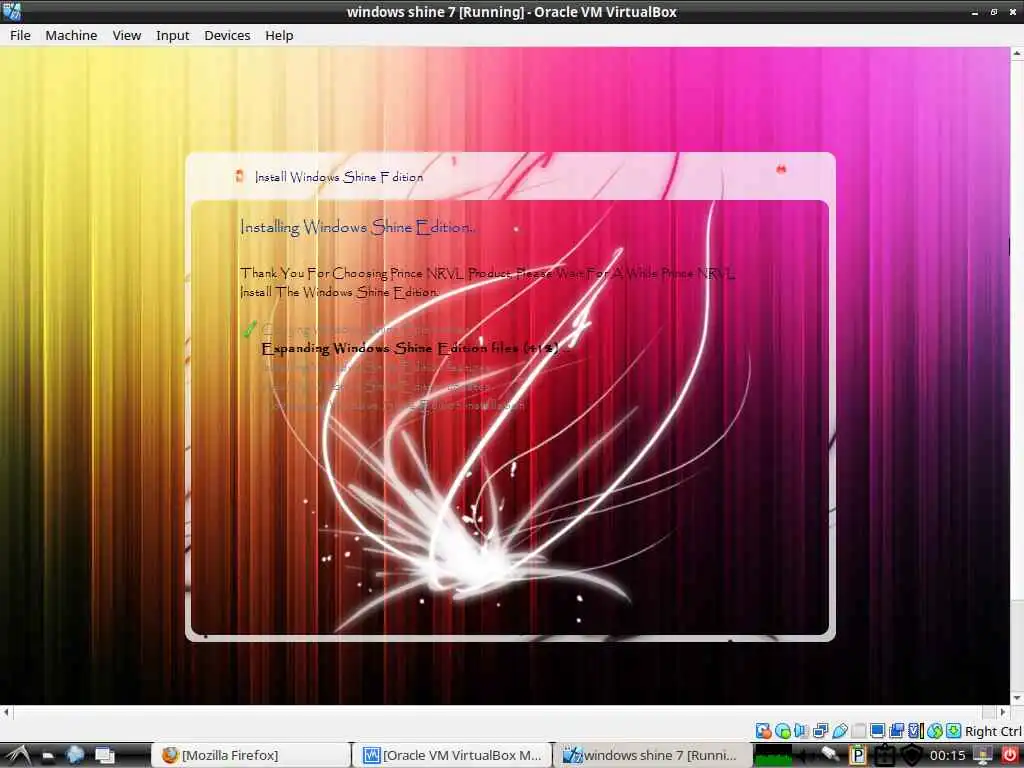The height and width of the screenshot is (768, 1024).
Task: Click the VirtualBox window title bar icon
Action: click(x=12, y=11)
